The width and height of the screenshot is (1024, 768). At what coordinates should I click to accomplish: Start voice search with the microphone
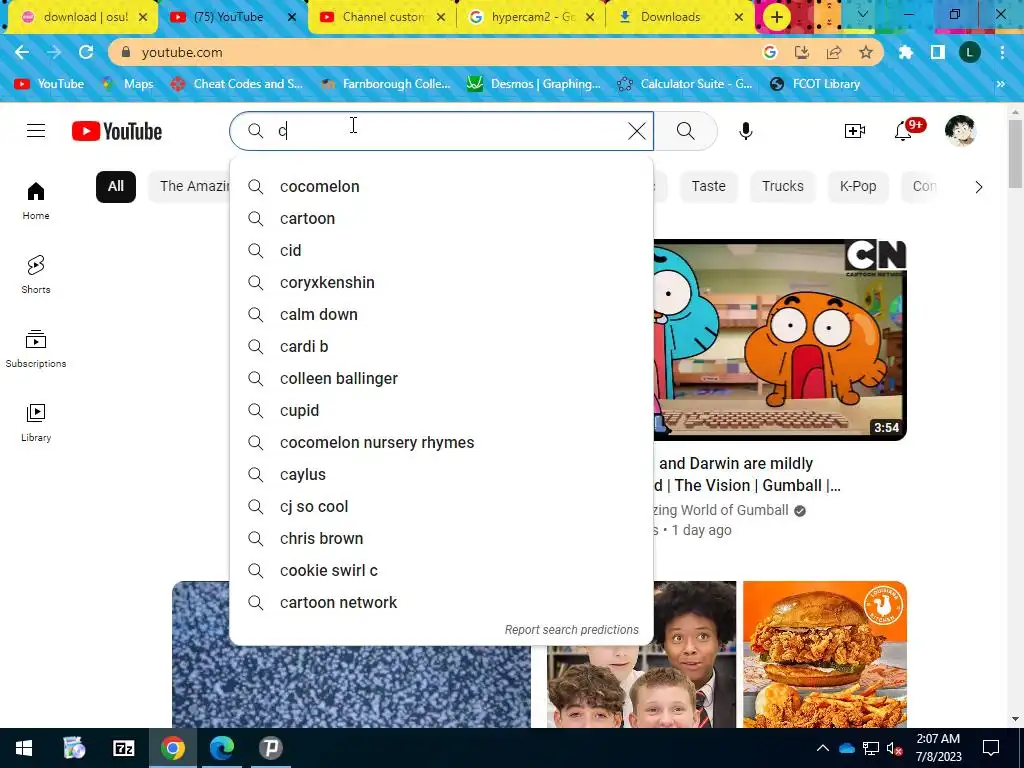point(745,131)
